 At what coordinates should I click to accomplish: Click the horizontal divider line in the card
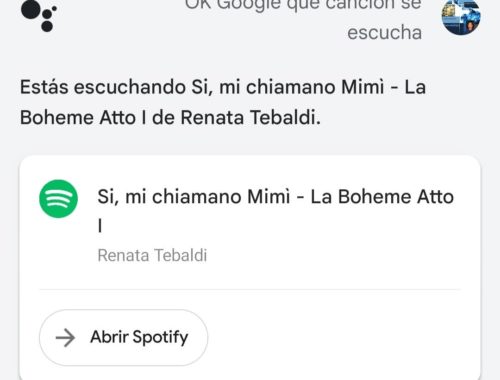[x=250, y=290]
